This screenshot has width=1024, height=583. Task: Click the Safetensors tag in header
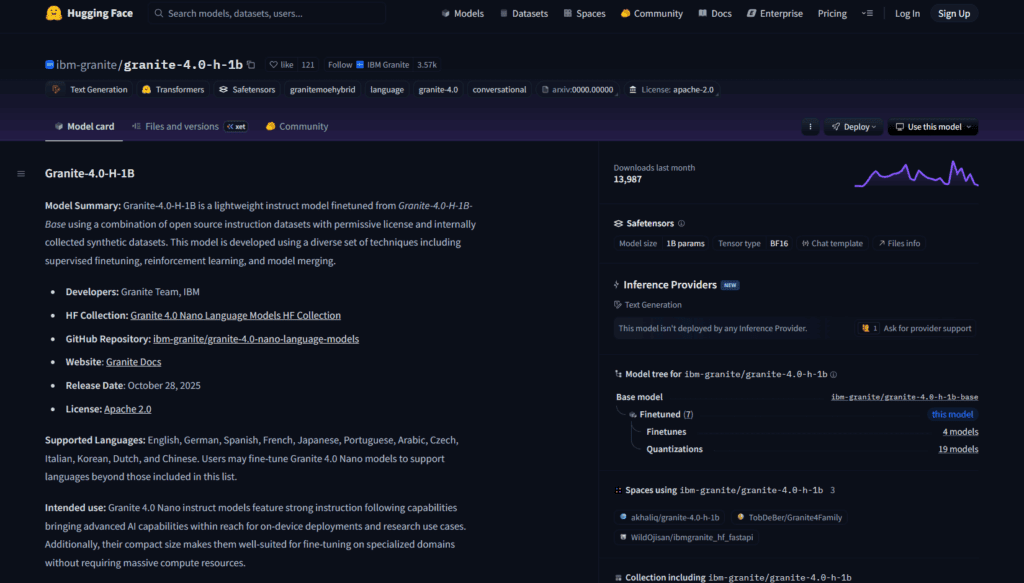coord(247,89)
